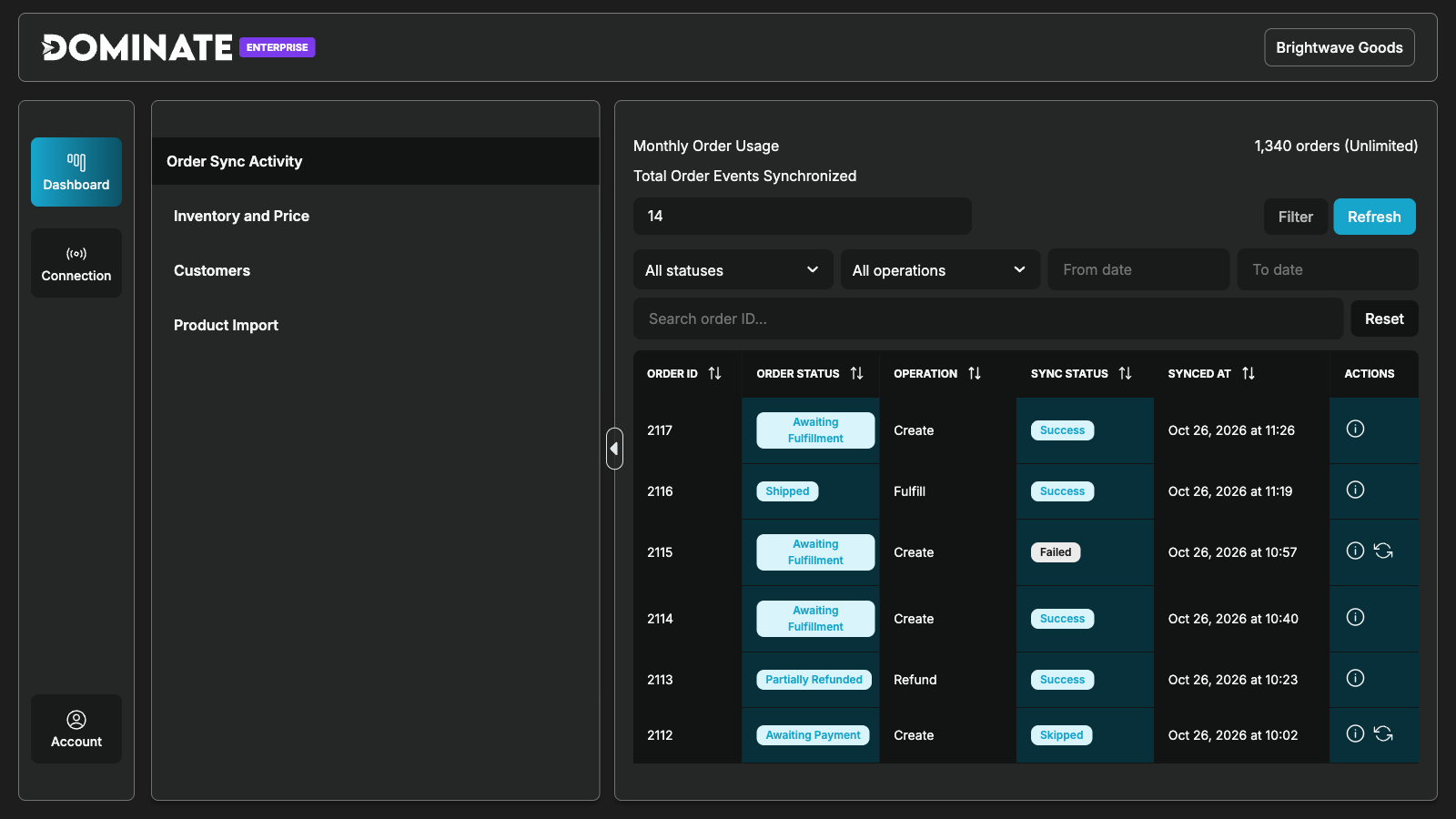Image resolution: width=1456 pixels, height=819 pixels.
Task: Open the Dashboard sidebar section
Action: [76, 172]
